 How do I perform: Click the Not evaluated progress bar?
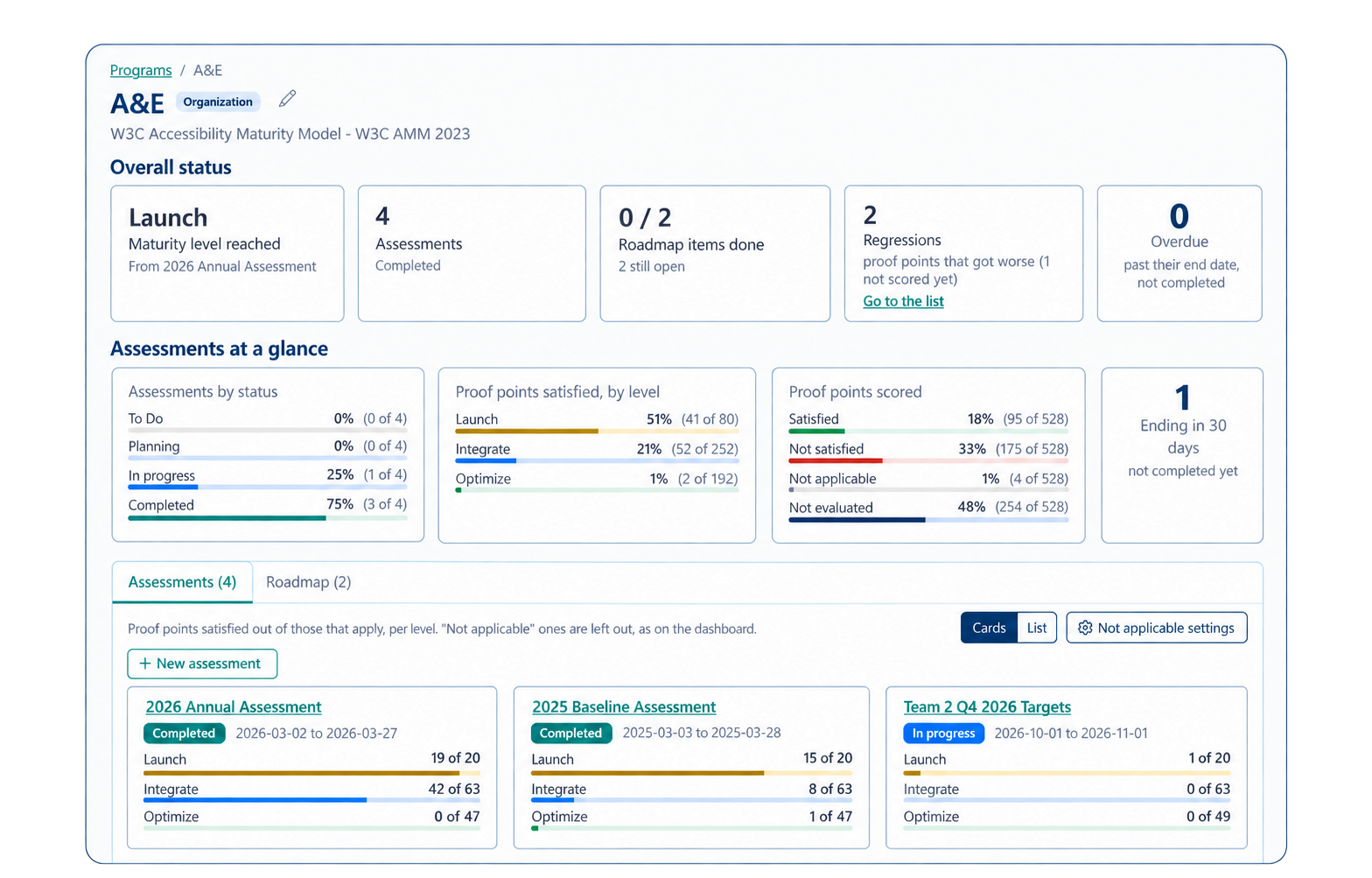928,520
